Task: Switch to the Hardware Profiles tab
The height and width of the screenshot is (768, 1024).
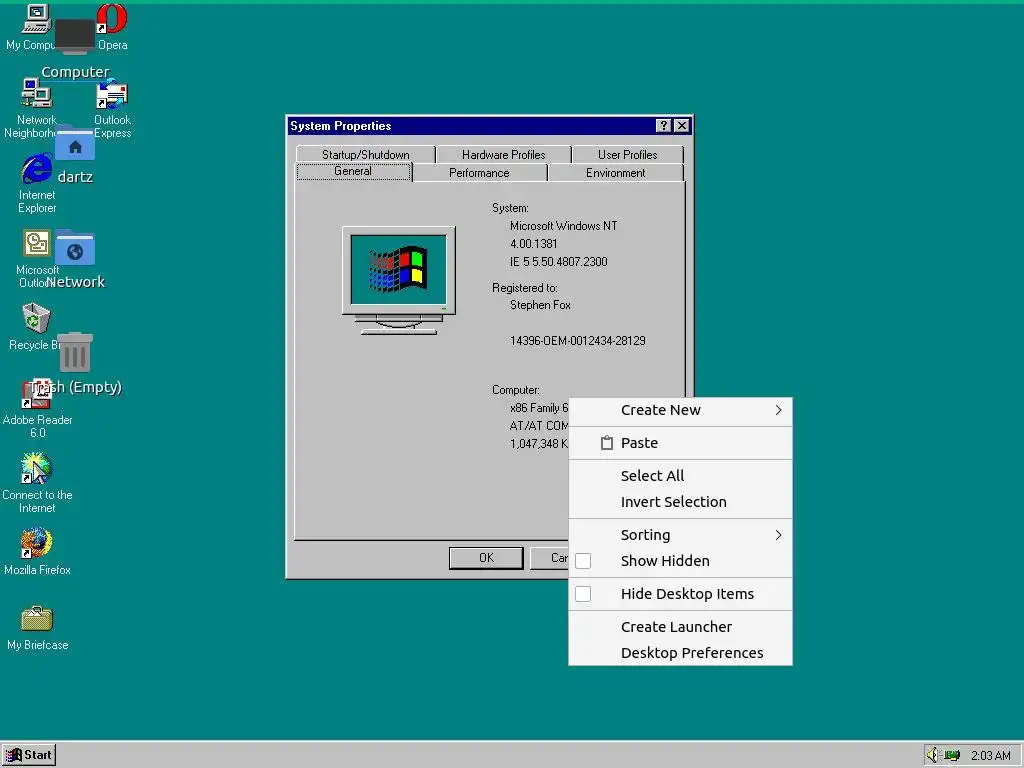Action: point(504,155)
